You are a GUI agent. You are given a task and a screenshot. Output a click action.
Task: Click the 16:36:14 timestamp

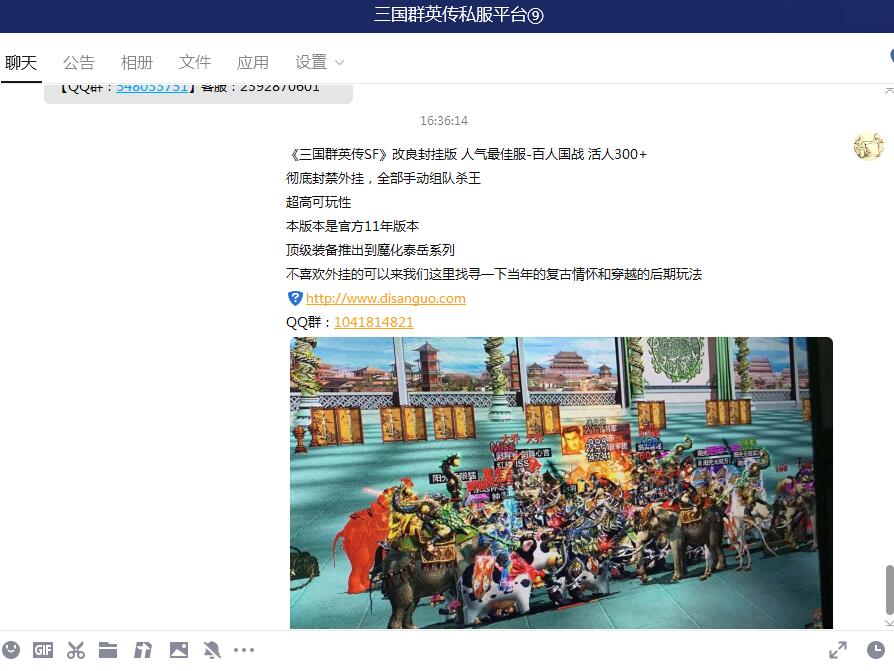(x=444, y=121)
